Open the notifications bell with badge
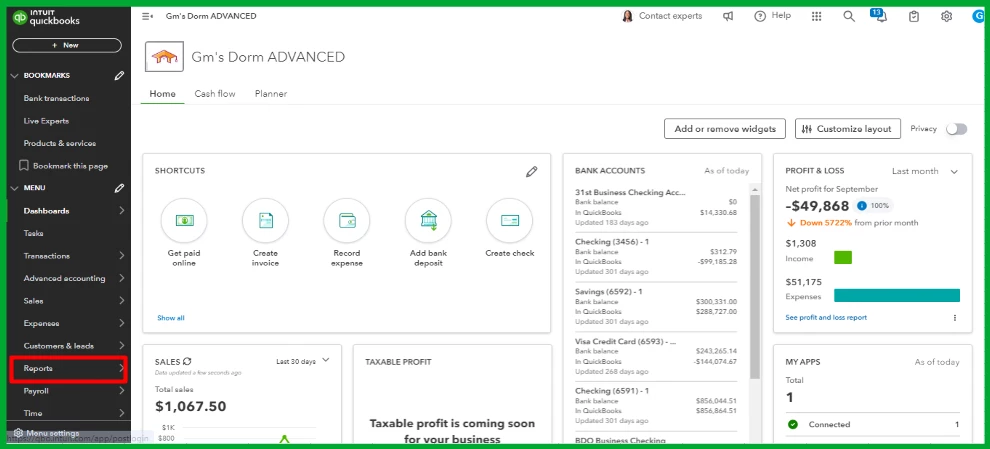This screenshot has width=990, height=449. pyautogui.click(x=880, y=16)
